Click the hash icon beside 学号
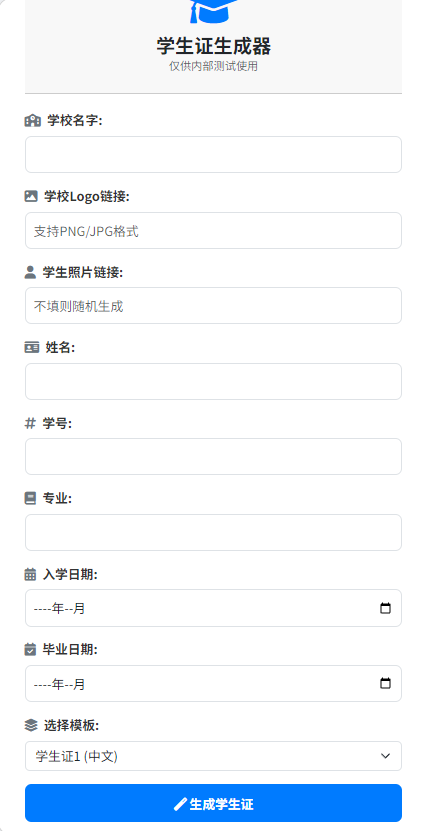The width and height of the screenshot is (426, 831). click(x=30, y=423)
